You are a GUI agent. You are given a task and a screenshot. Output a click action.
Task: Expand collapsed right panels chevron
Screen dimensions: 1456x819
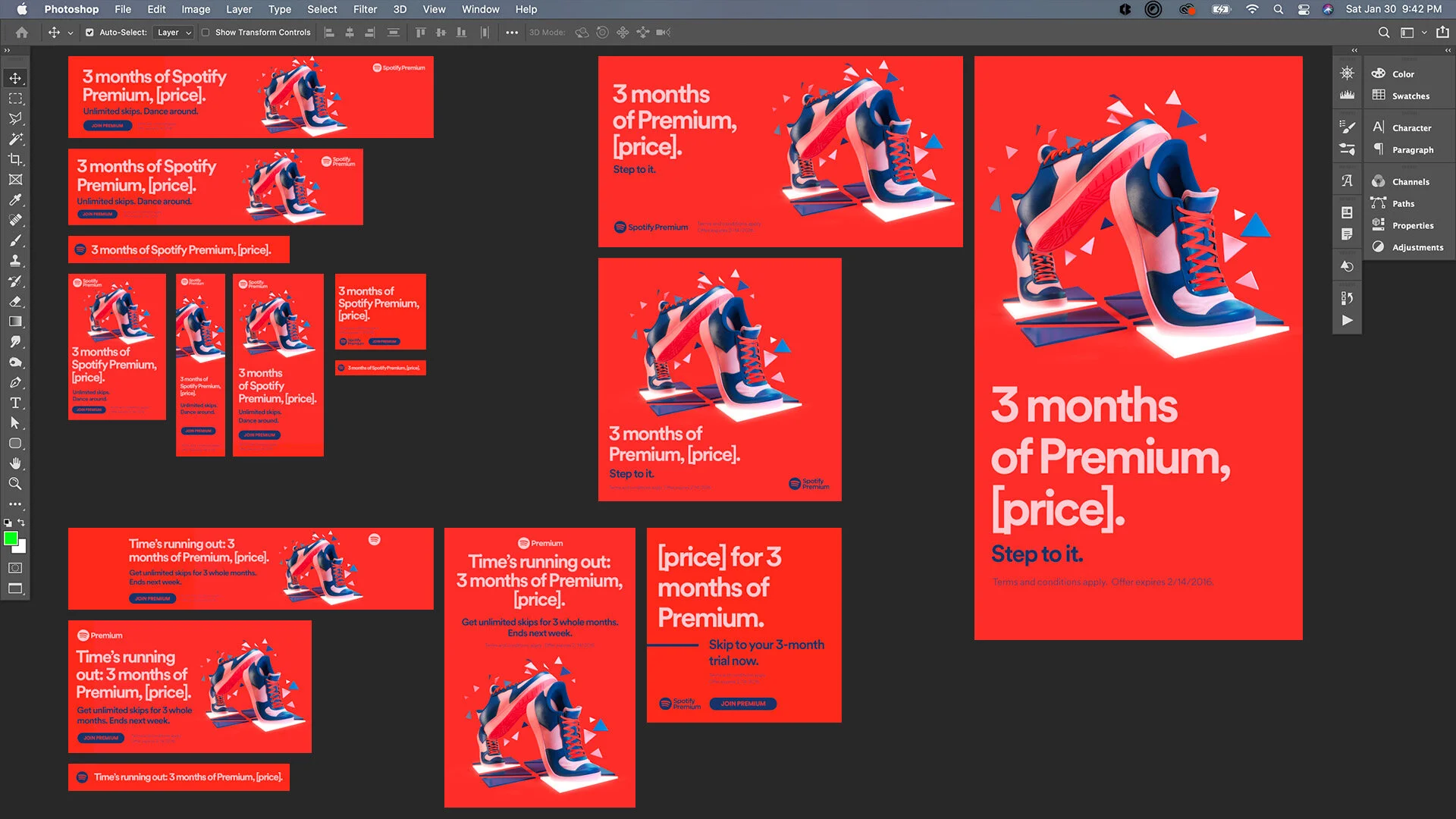(1448, 50)
